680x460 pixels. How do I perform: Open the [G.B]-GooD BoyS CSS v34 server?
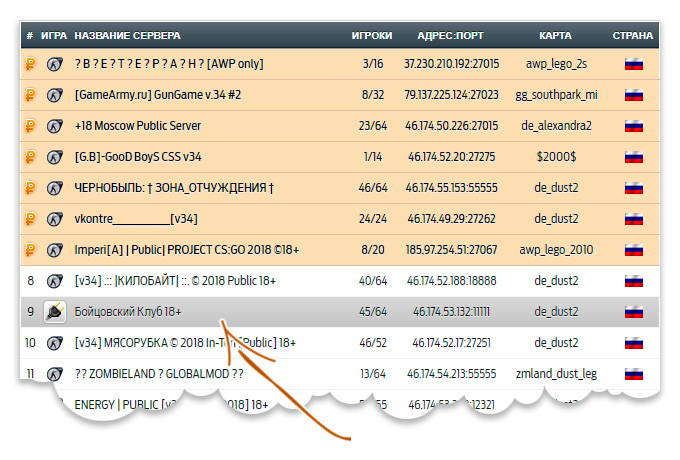(138, 157)
